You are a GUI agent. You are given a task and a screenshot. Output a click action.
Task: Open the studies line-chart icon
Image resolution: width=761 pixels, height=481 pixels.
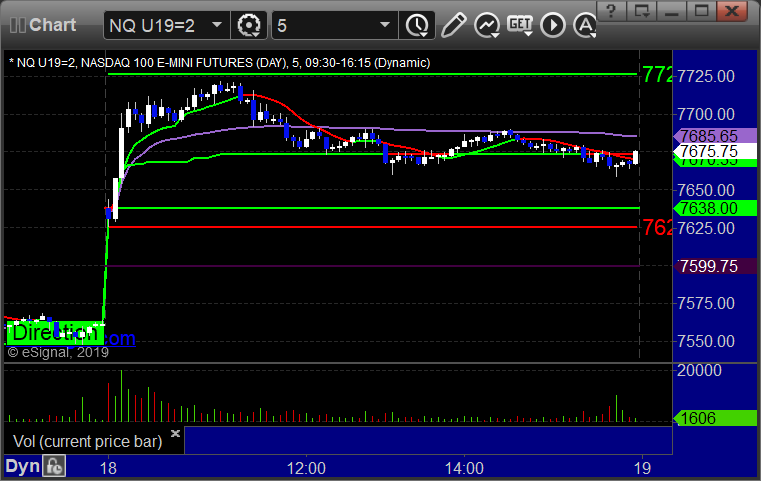(487, 25)
